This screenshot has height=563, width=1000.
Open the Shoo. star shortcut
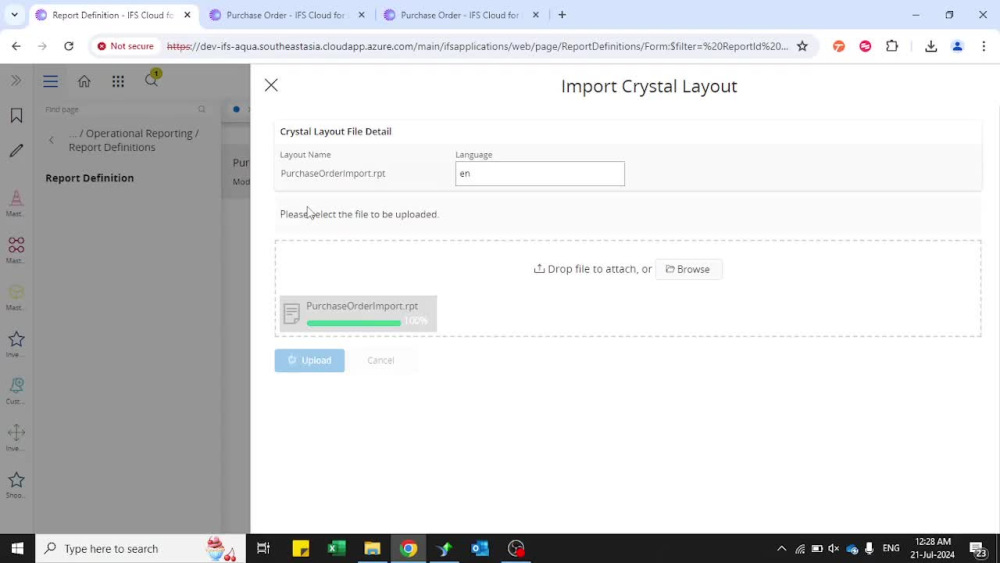click(x=16, y=485)
